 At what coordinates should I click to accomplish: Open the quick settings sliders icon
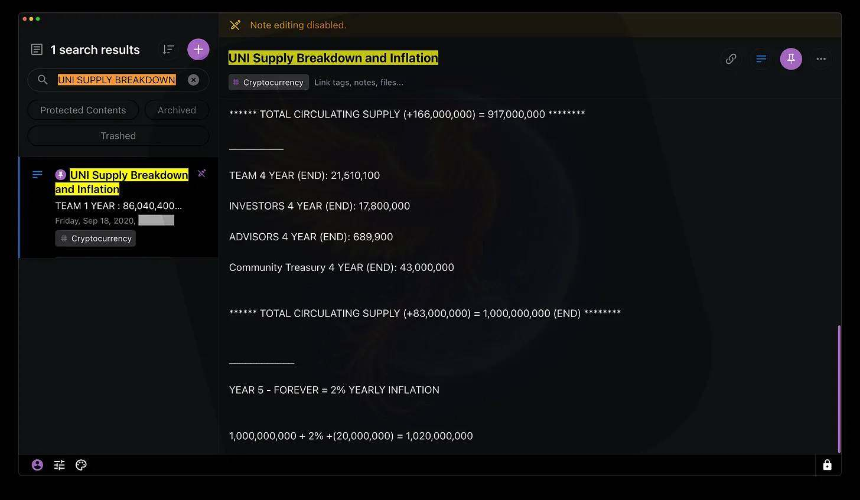59,465
